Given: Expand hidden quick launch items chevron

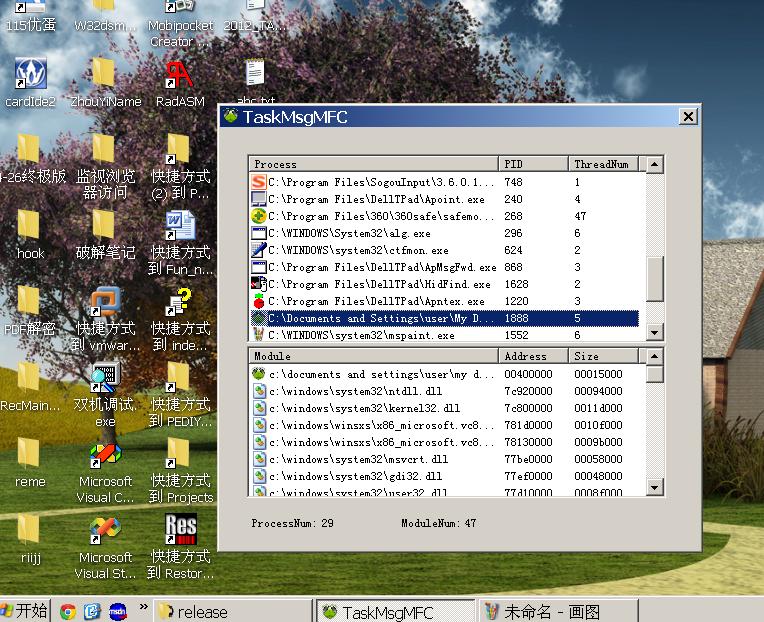Looking at the screenshot, I should [x=143, y=607].
